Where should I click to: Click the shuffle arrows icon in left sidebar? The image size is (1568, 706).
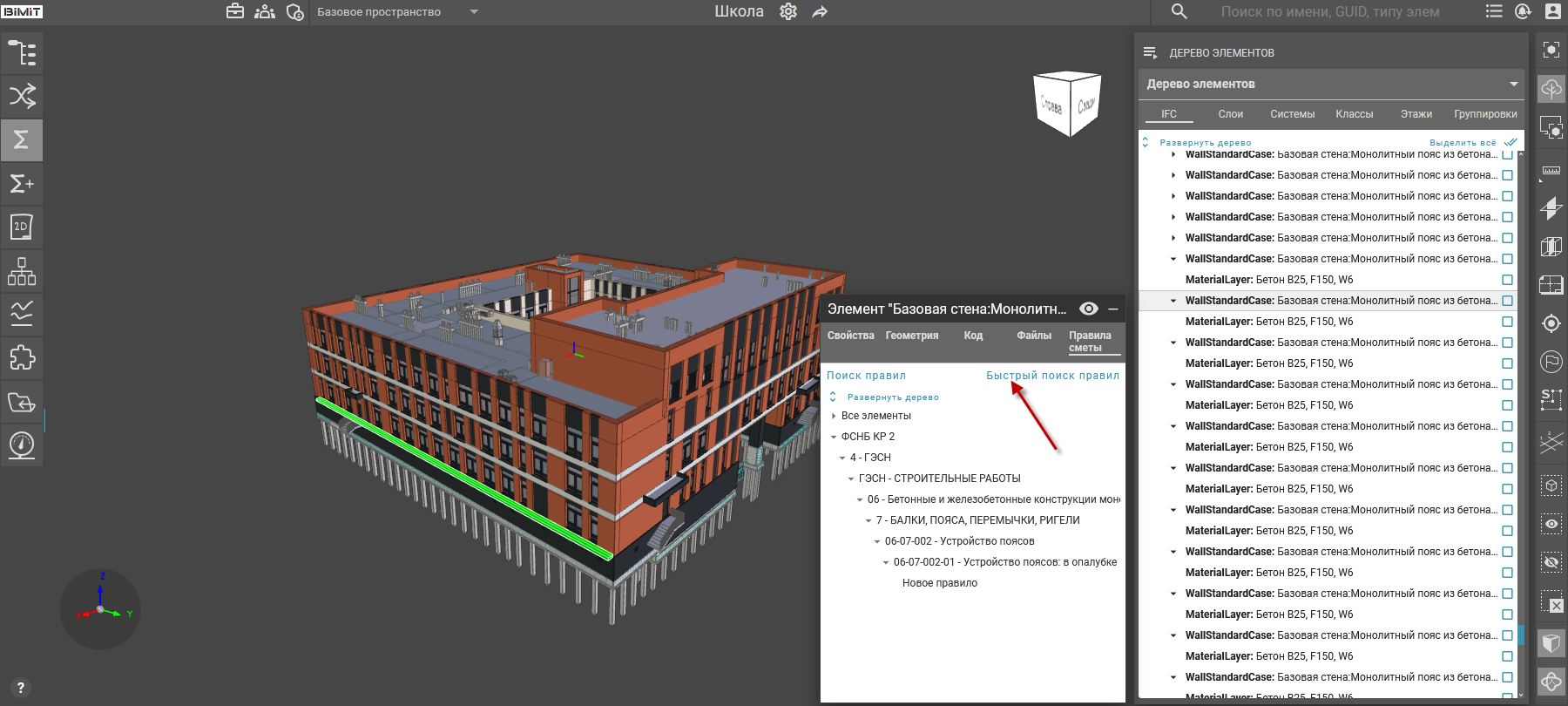(x=22, y=96)
